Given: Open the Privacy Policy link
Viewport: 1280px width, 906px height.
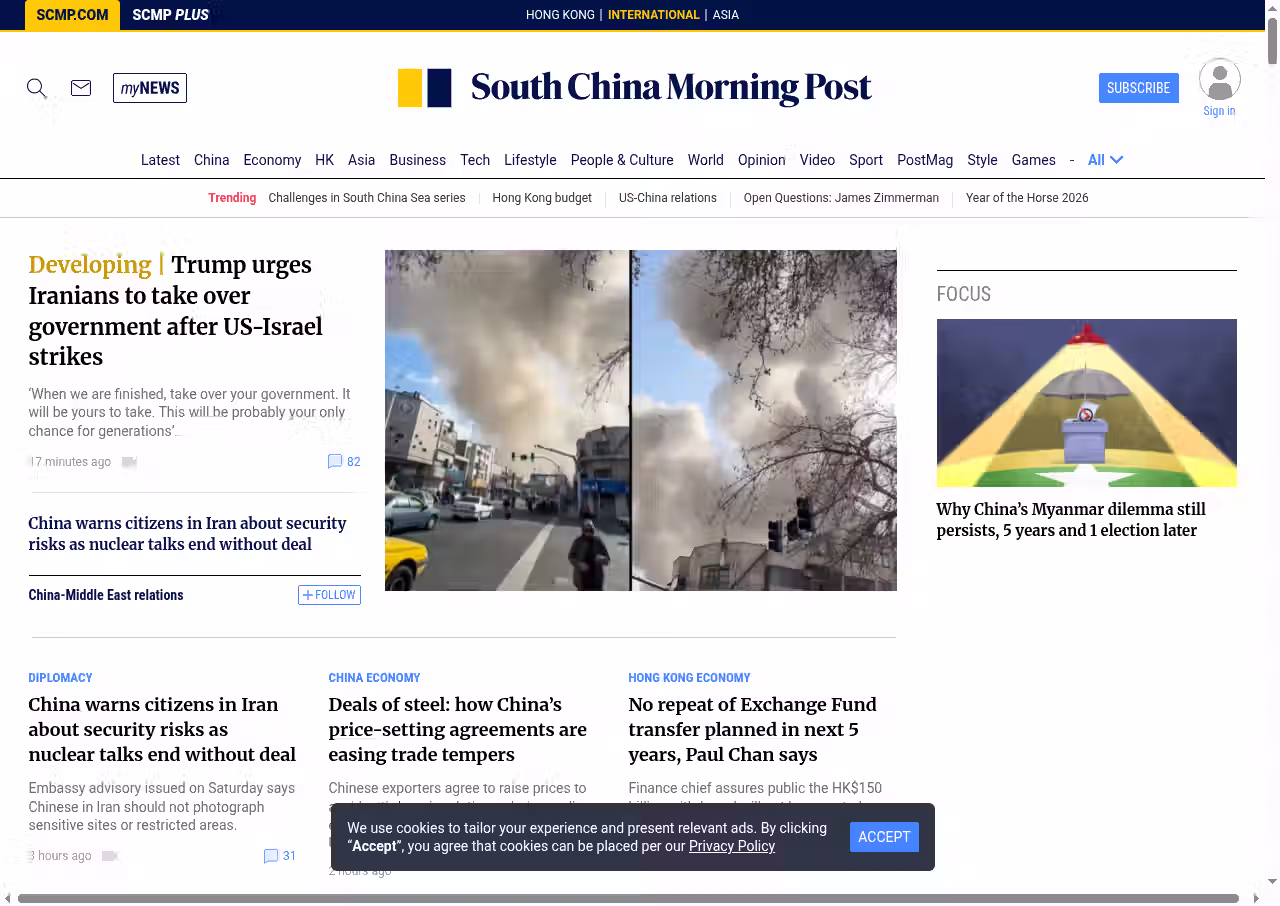Looking at the screenshot, I should [x=731, y=846].
